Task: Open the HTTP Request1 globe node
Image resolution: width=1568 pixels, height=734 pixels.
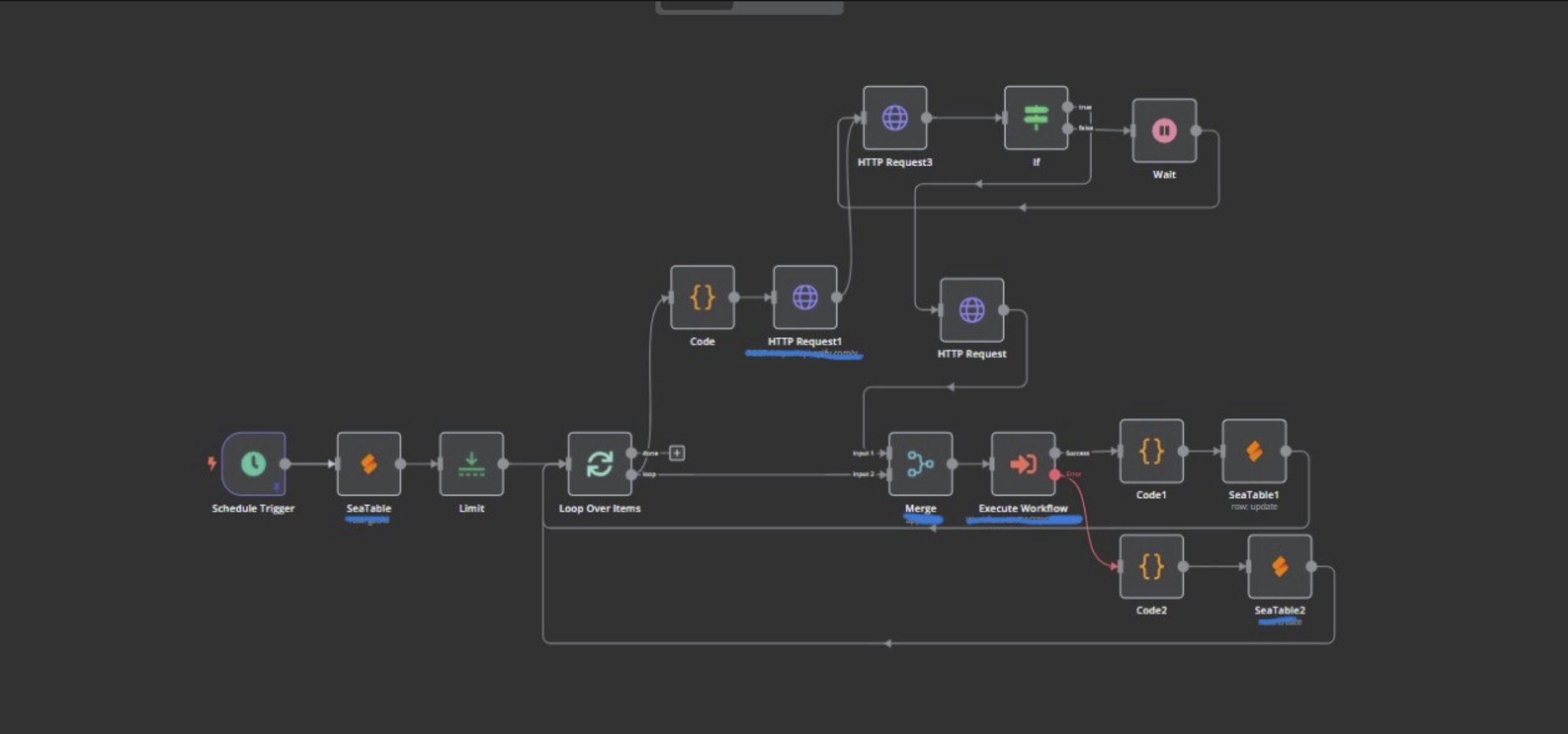Action: (805, 297)
